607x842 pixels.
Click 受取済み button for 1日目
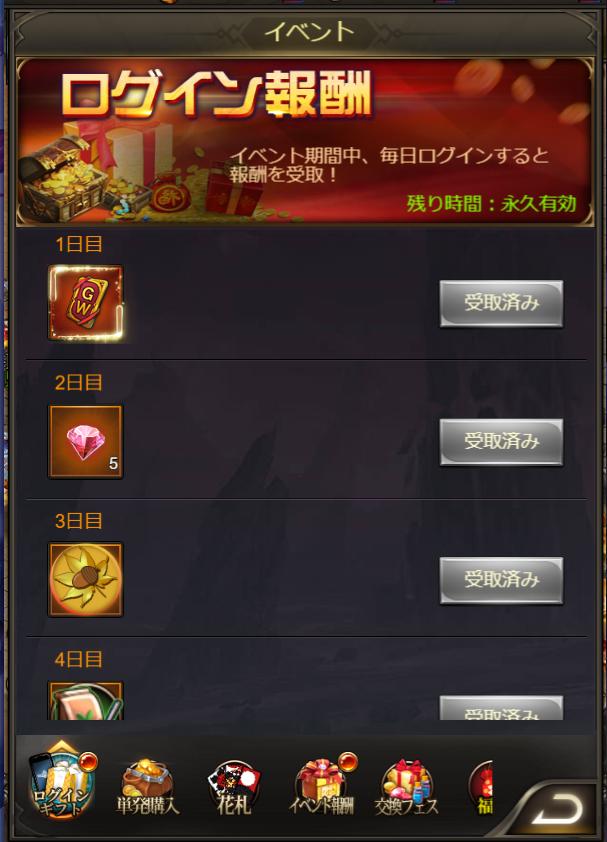pyautogui.click(x=501, y=303)
